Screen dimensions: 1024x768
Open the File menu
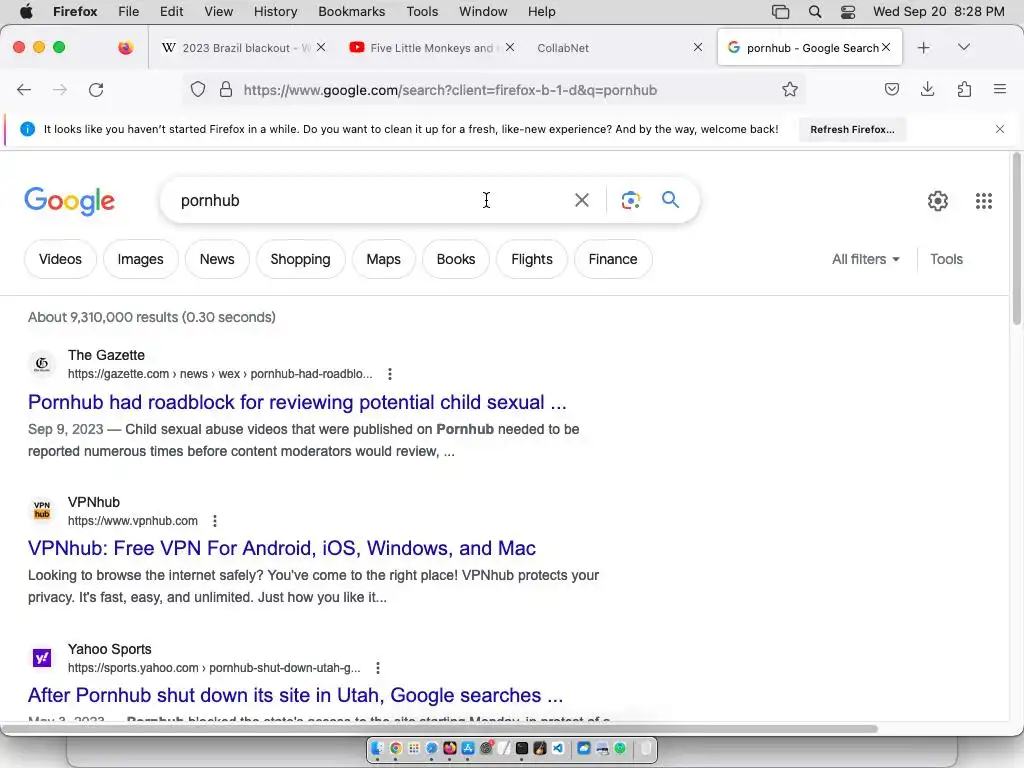(x=128, y=11)
